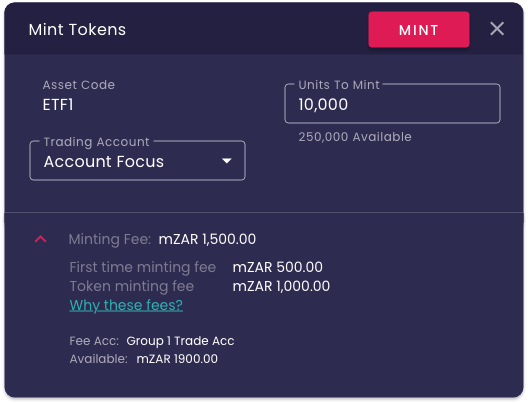Click the red MINT button
The width and height of the screenshot is (528, 404).
click(x=419, y=30)
